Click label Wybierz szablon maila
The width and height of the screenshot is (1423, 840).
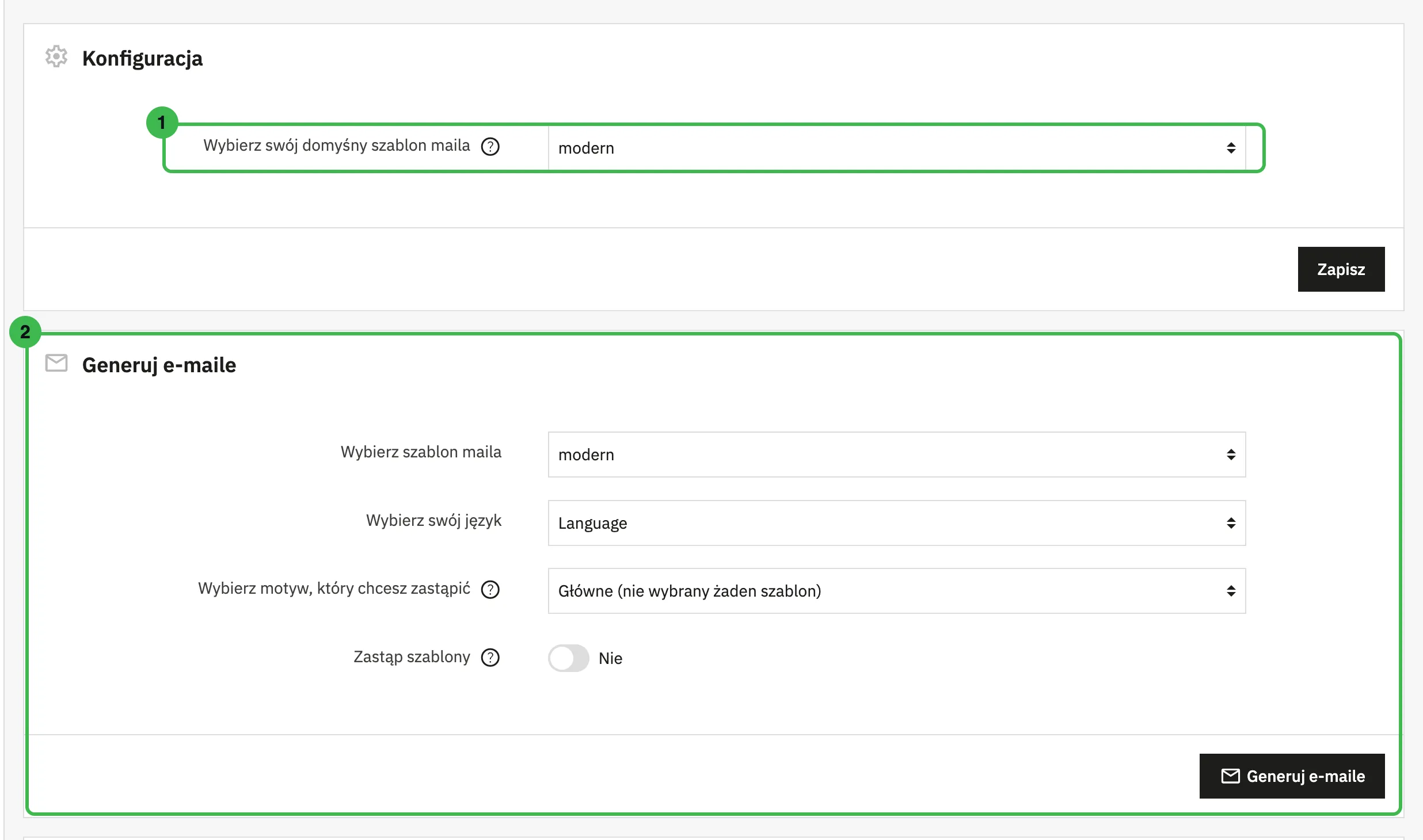[421, 452]
